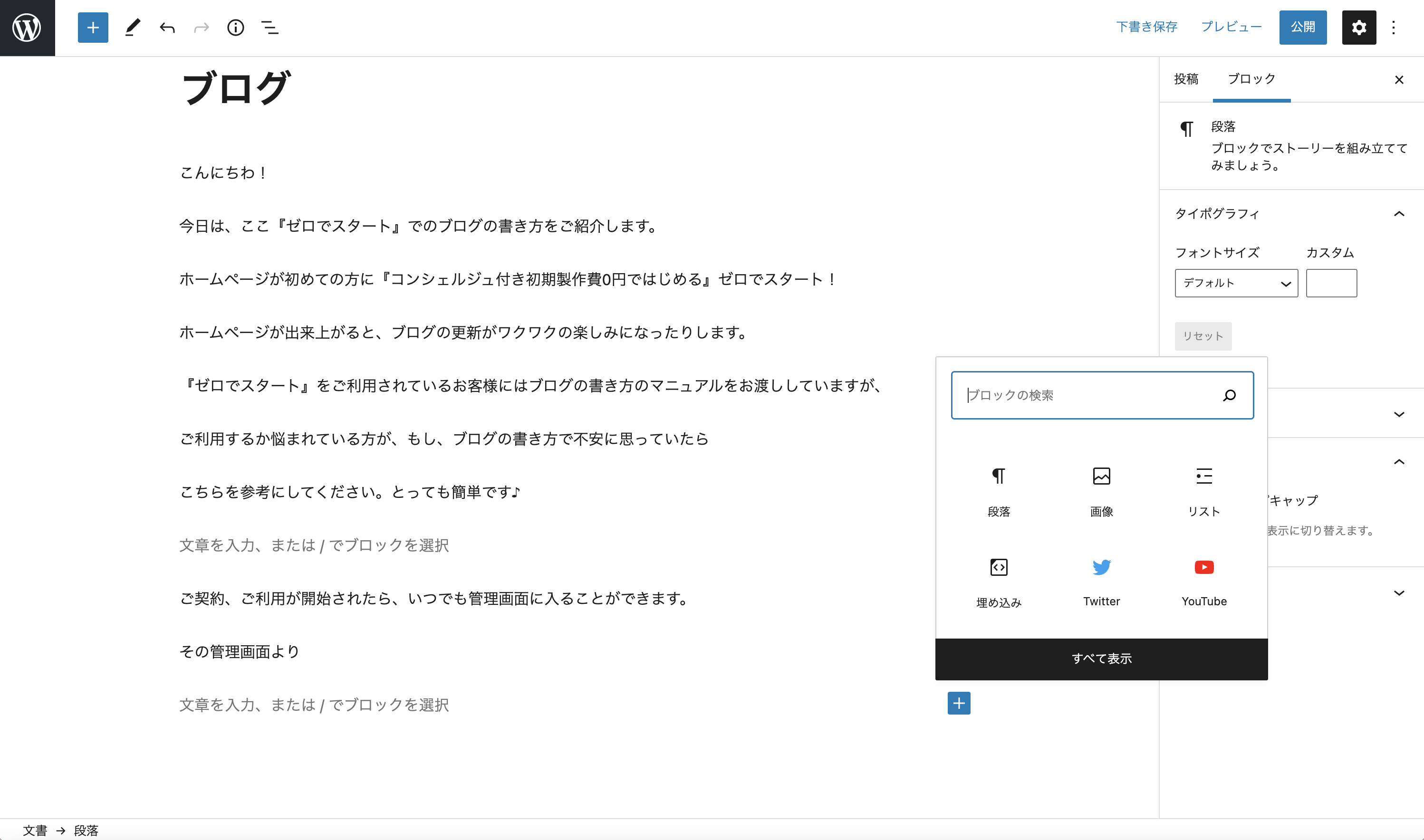The image size is (1424, 840).
Task: Insert a list (リスト) block
Action: click(1204, 490)
